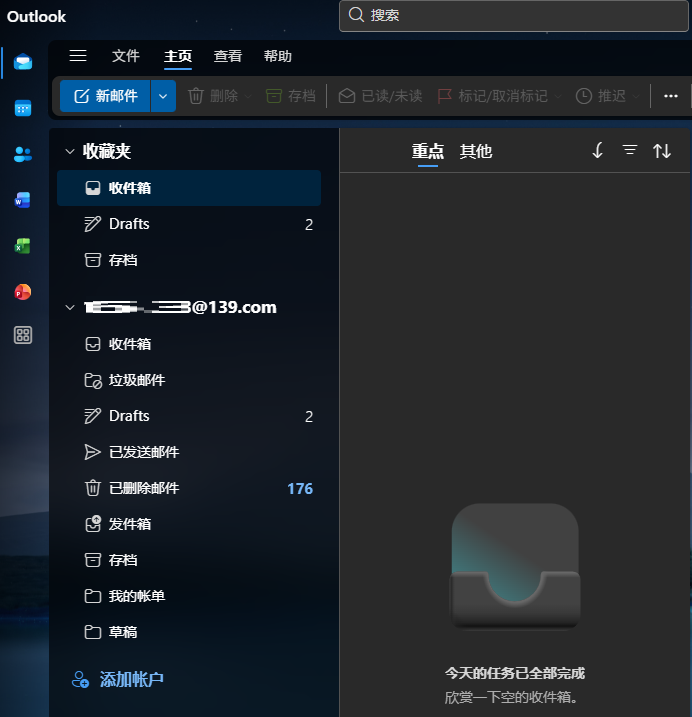Open the 发件箱 outbox folder
Viewport: 692px width, 717px height.
[x=189, y=524]
